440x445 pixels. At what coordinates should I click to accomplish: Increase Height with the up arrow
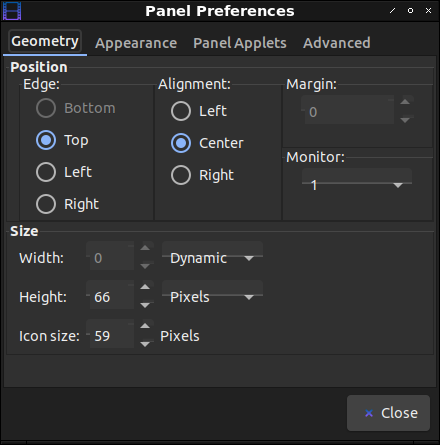point(145,287)
